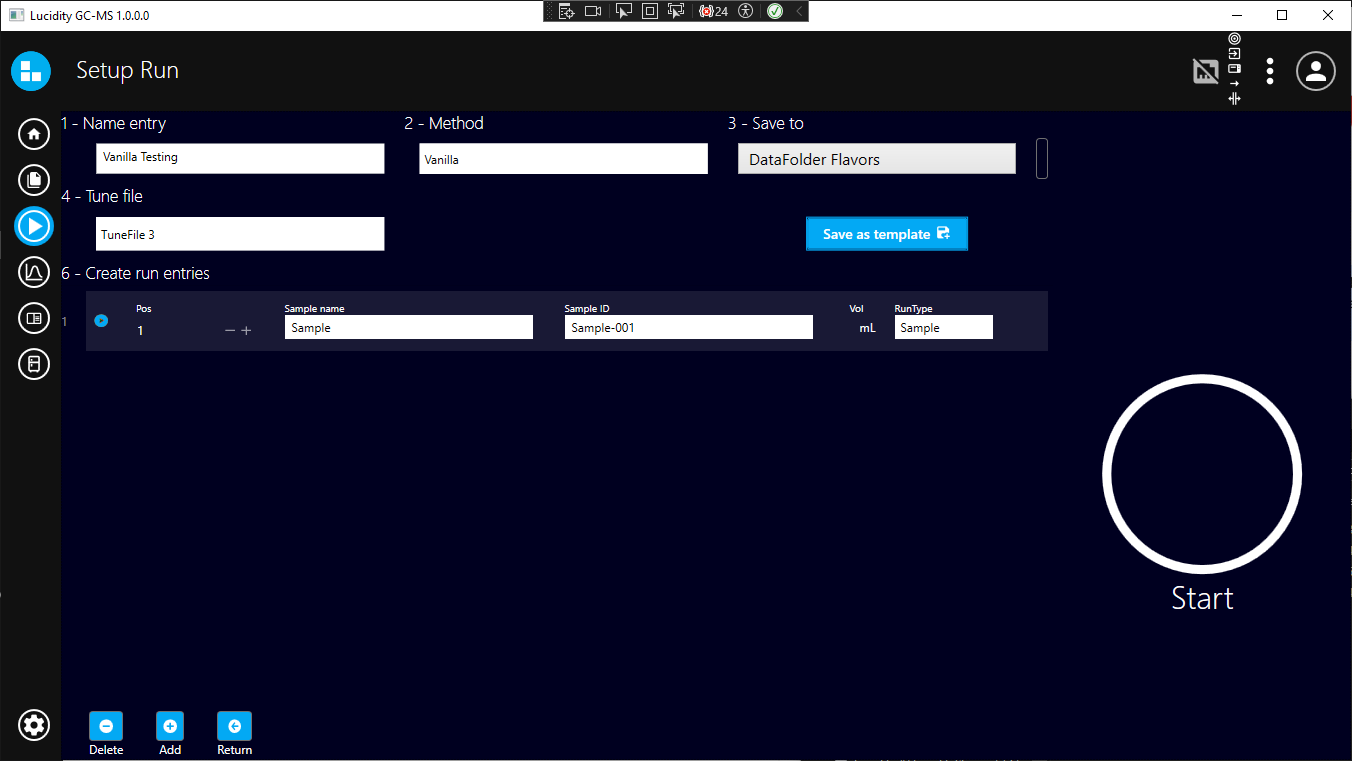Click the documents icon in sidebar
Screen dimensions: 1354x764
coord(34,180)
